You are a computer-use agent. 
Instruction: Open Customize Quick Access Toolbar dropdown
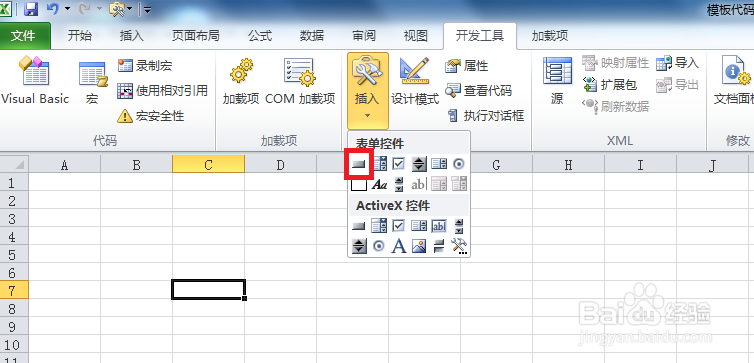click(x=147, y=9)
